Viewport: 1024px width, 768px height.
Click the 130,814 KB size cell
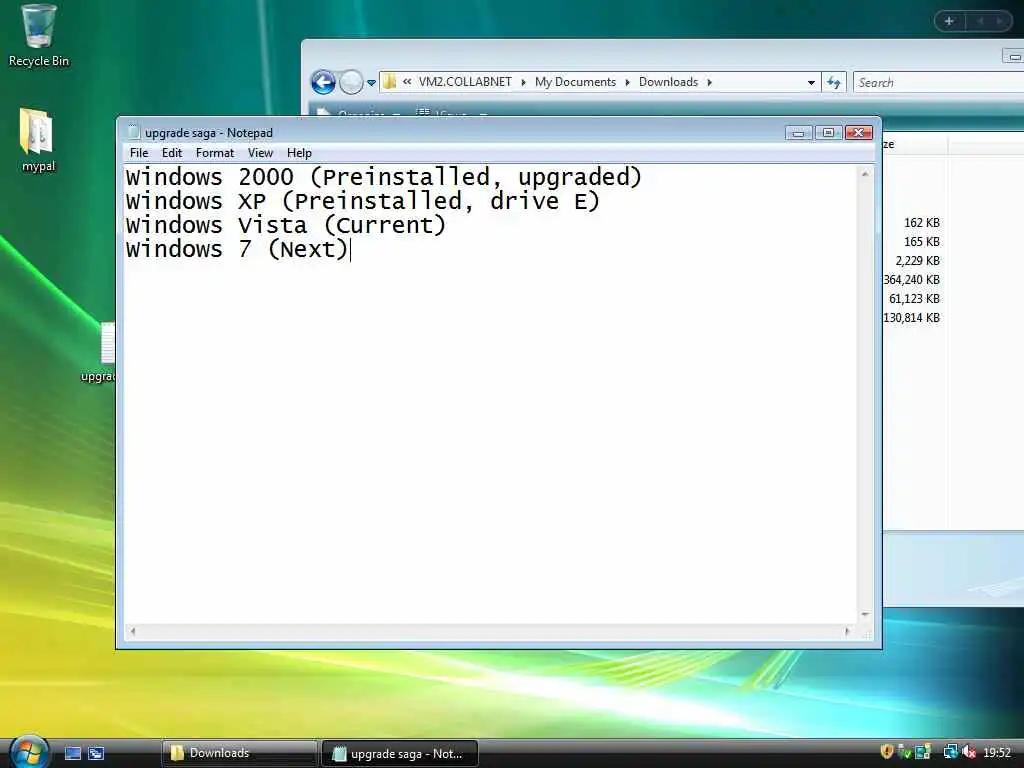pyautogui.click(x=912, y=317)
